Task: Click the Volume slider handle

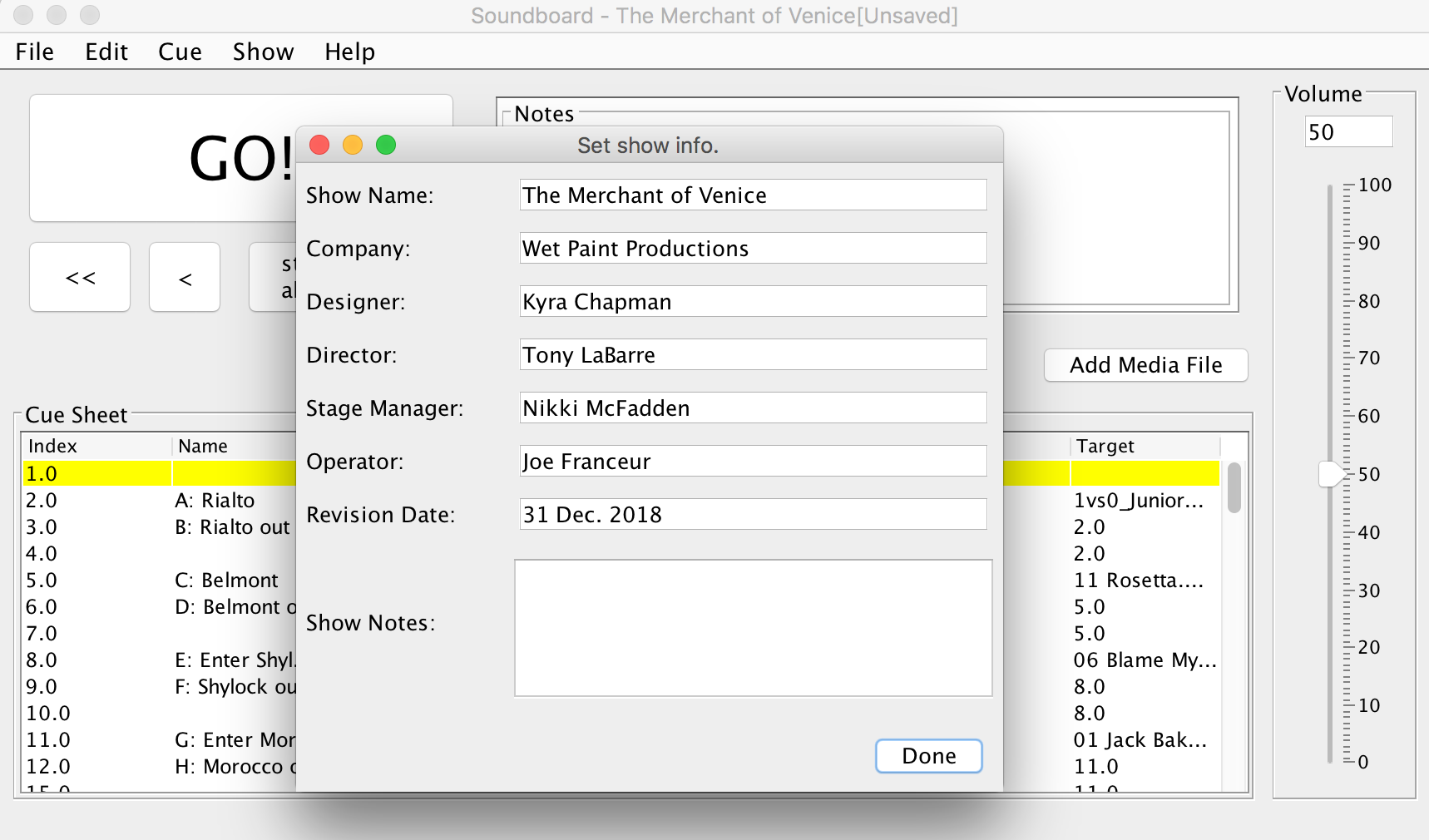Action: tap(1331, 474)
